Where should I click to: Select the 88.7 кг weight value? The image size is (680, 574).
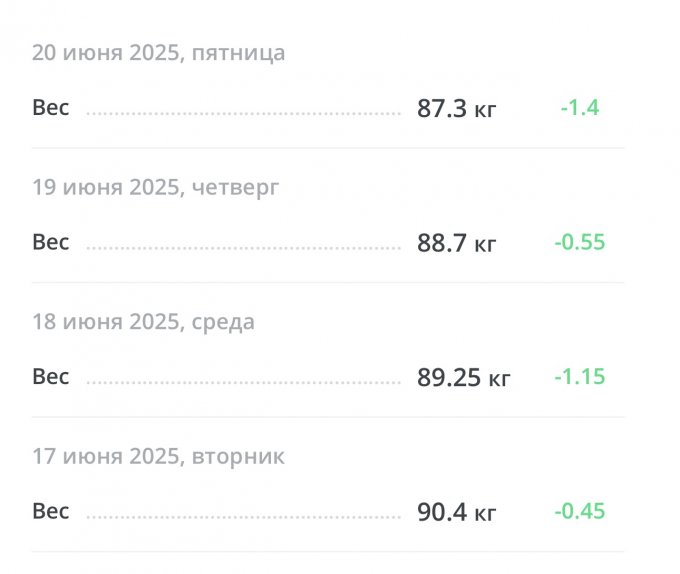[456, 244]
